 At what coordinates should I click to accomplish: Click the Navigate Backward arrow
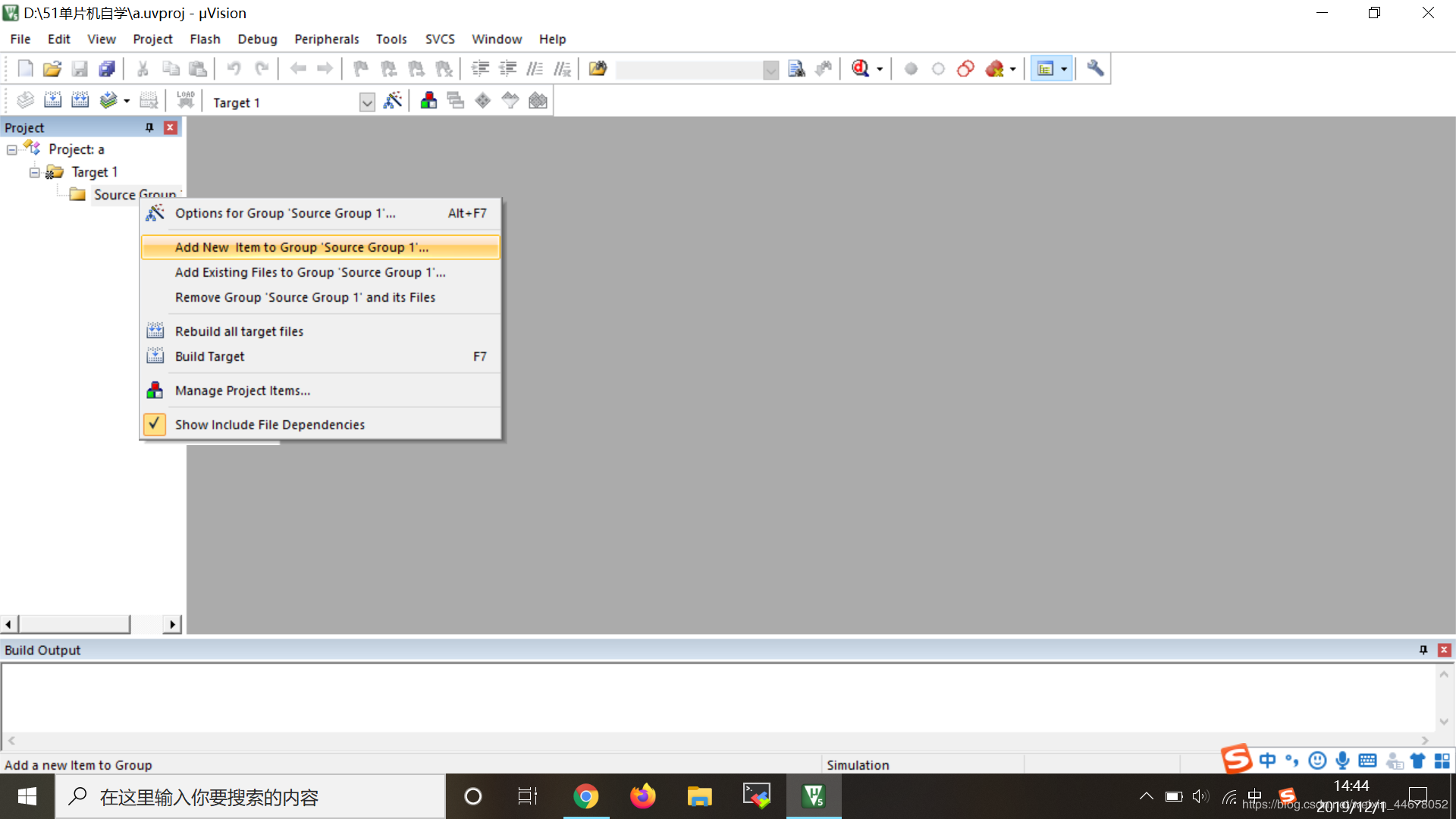[x=298, y=69]
